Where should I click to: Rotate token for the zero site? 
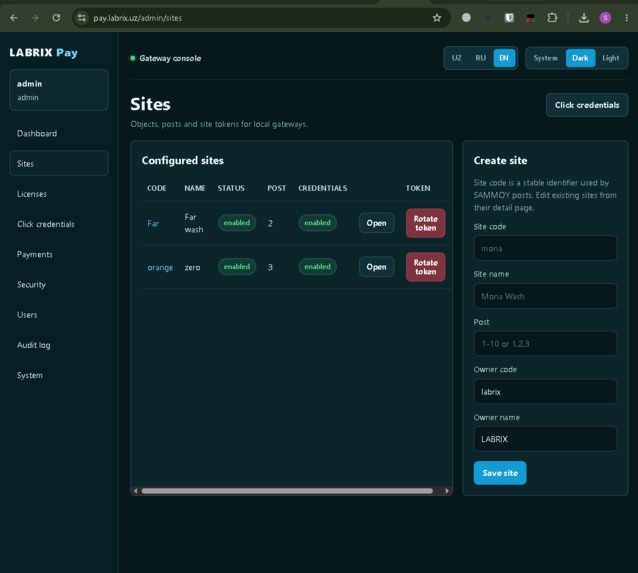(426, 267)
